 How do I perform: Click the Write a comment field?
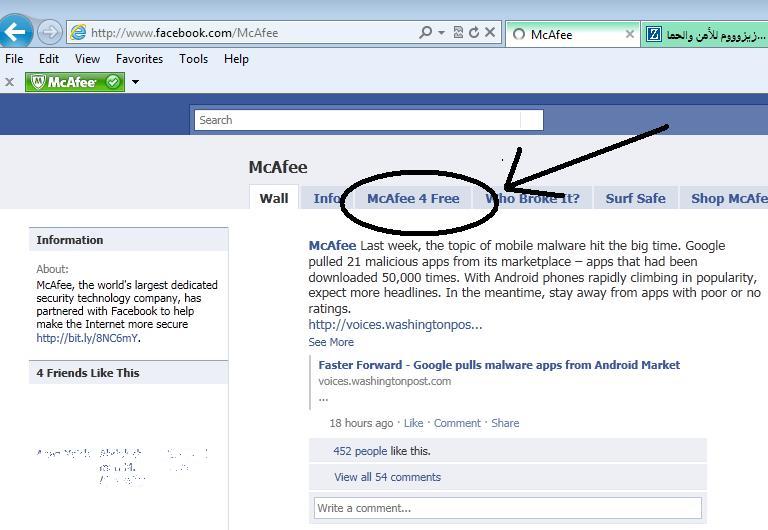tap(507, 508)
